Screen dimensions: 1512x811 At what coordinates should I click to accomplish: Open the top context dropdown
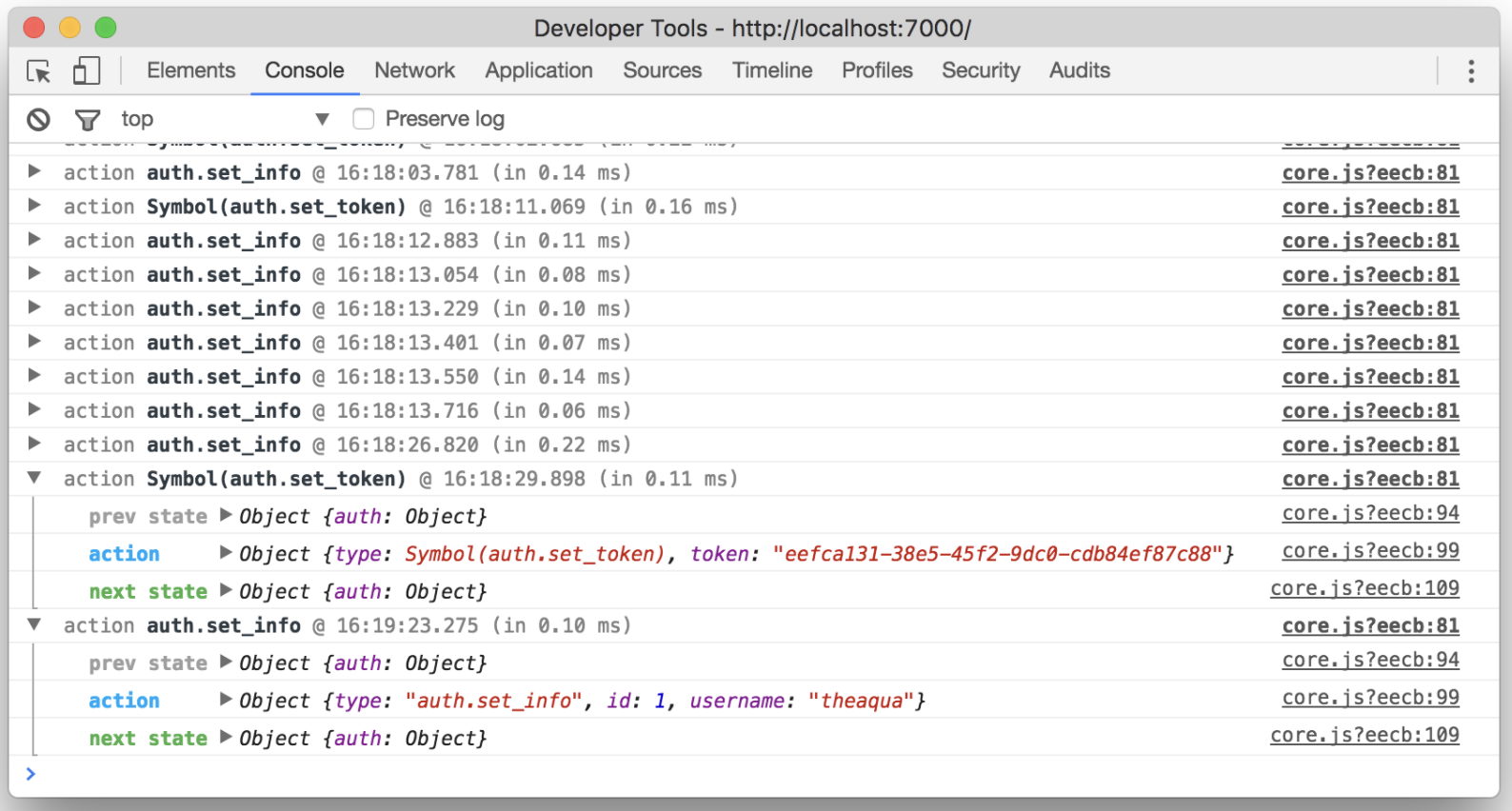pyautogui.click(x=225, y=119)
